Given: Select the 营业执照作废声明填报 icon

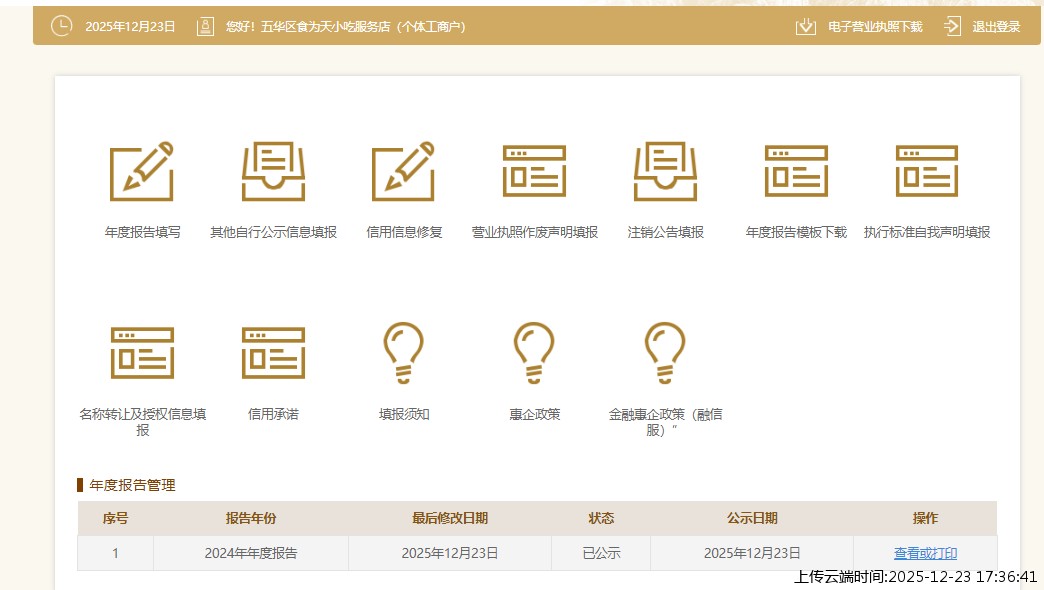Looking at the screenshot, I should pos(534,171).
